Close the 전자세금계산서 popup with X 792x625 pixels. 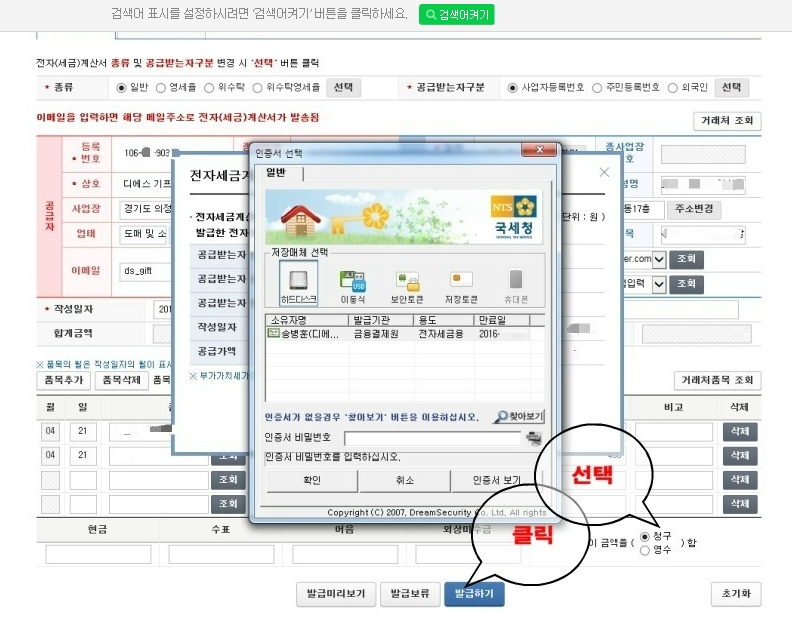(x=604, y=172)
